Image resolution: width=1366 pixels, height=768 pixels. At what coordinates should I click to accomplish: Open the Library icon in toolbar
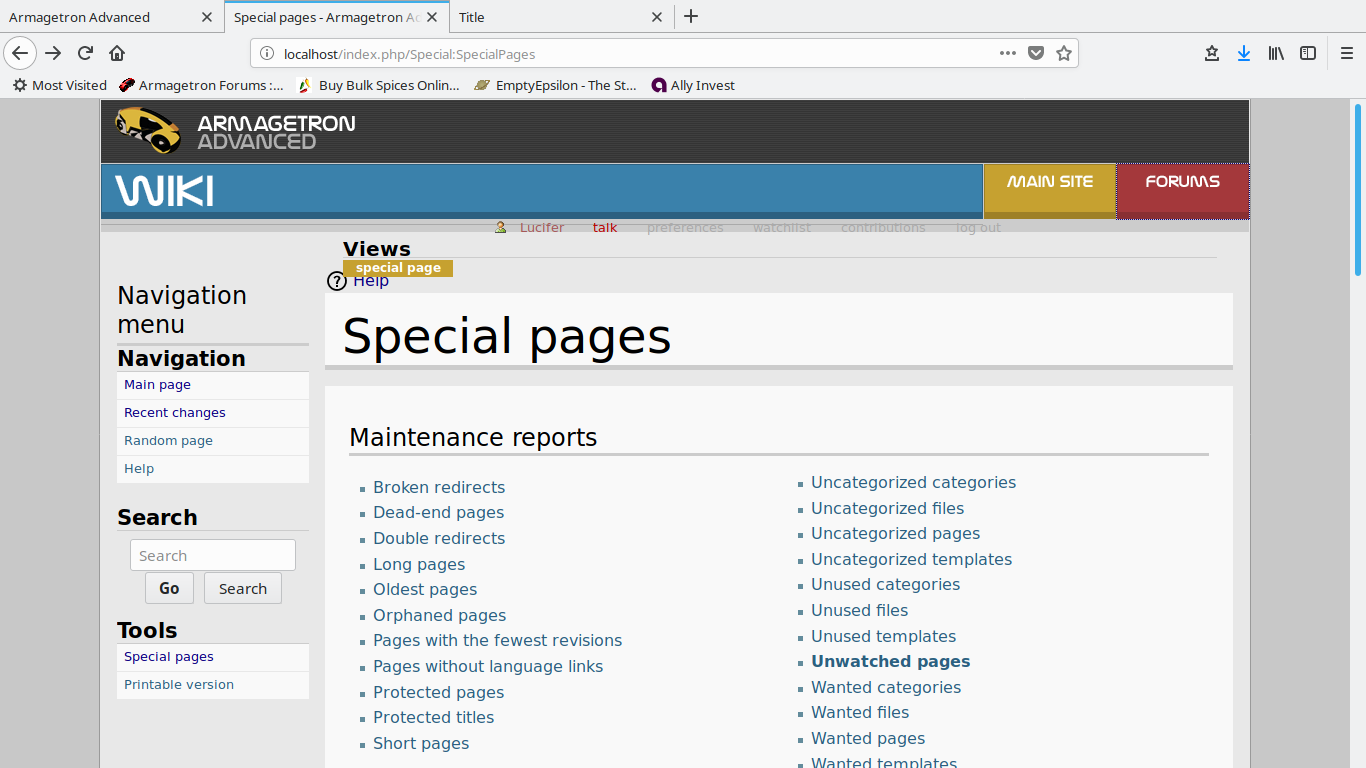(1276, 53)
